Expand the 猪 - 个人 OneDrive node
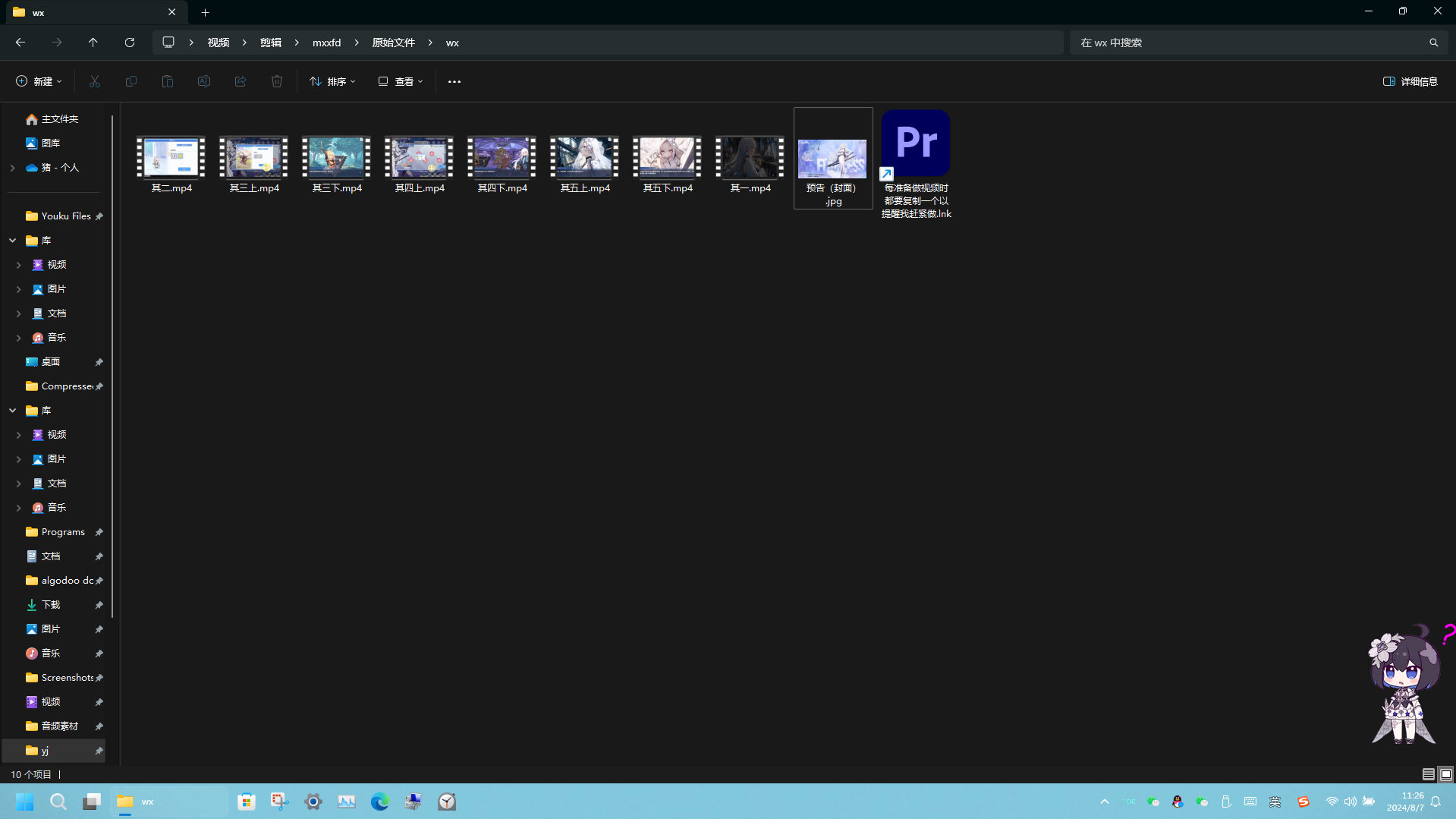1456x819 pixels. (13, 168)
